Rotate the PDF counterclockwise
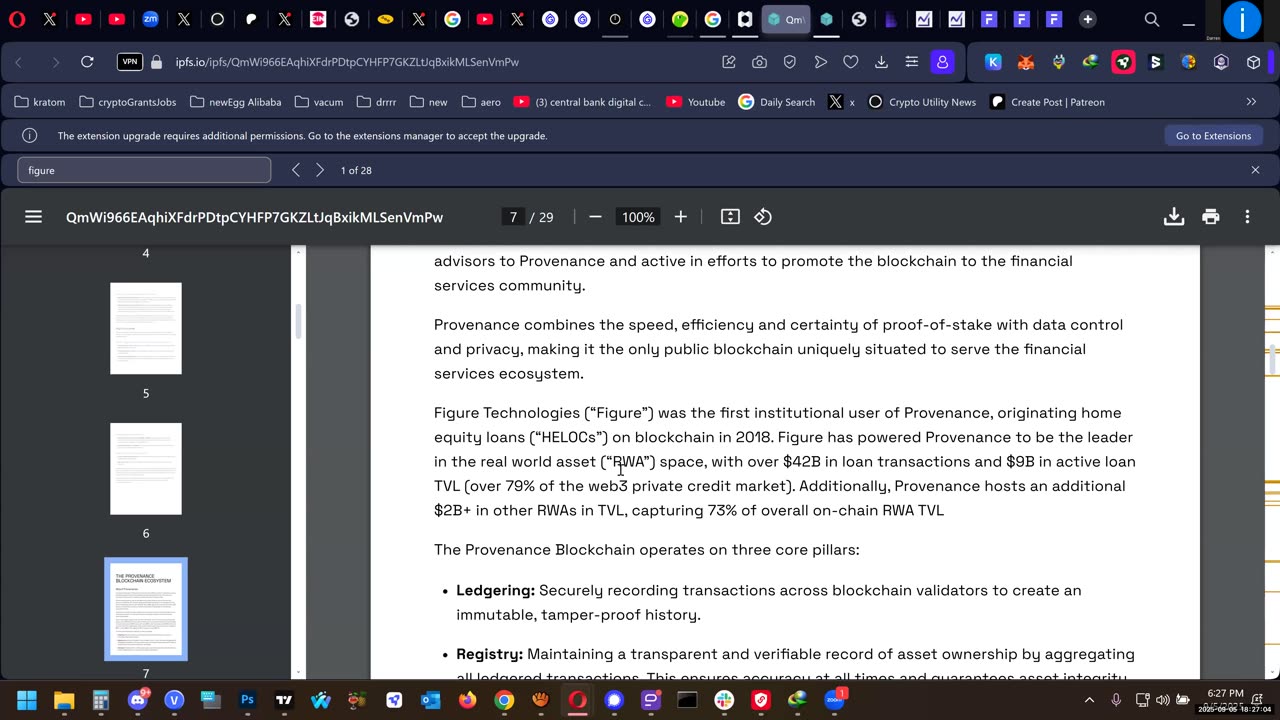Screen dimensions: 1280x720 (763, 217)
